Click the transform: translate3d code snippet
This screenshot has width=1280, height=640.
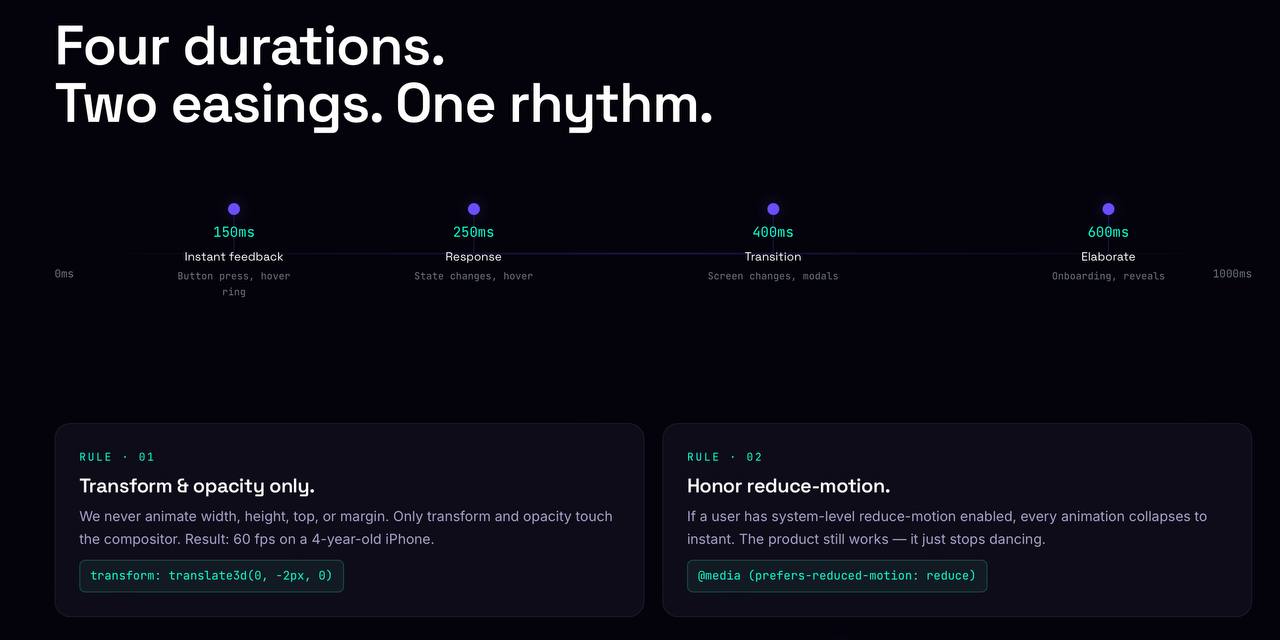[x=211, y=576]
